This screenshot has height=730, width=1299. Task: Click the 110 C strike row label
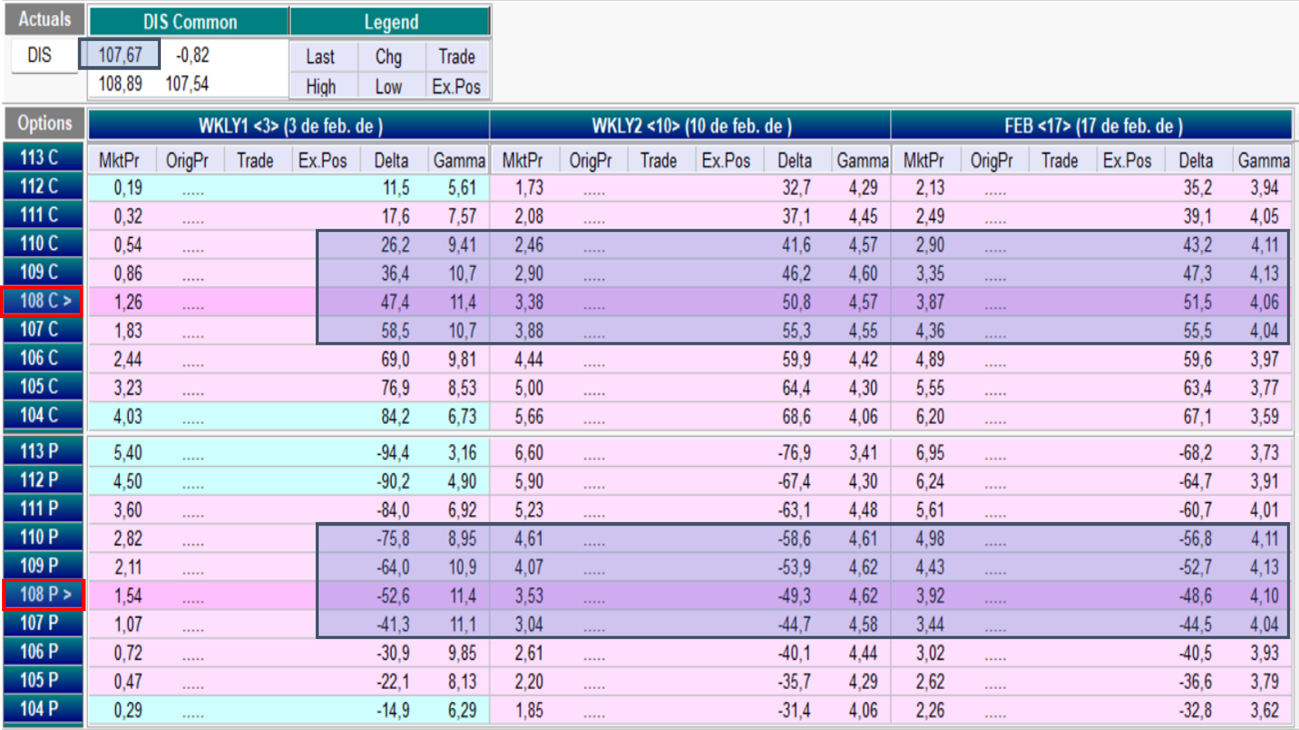tap(43, 243)
